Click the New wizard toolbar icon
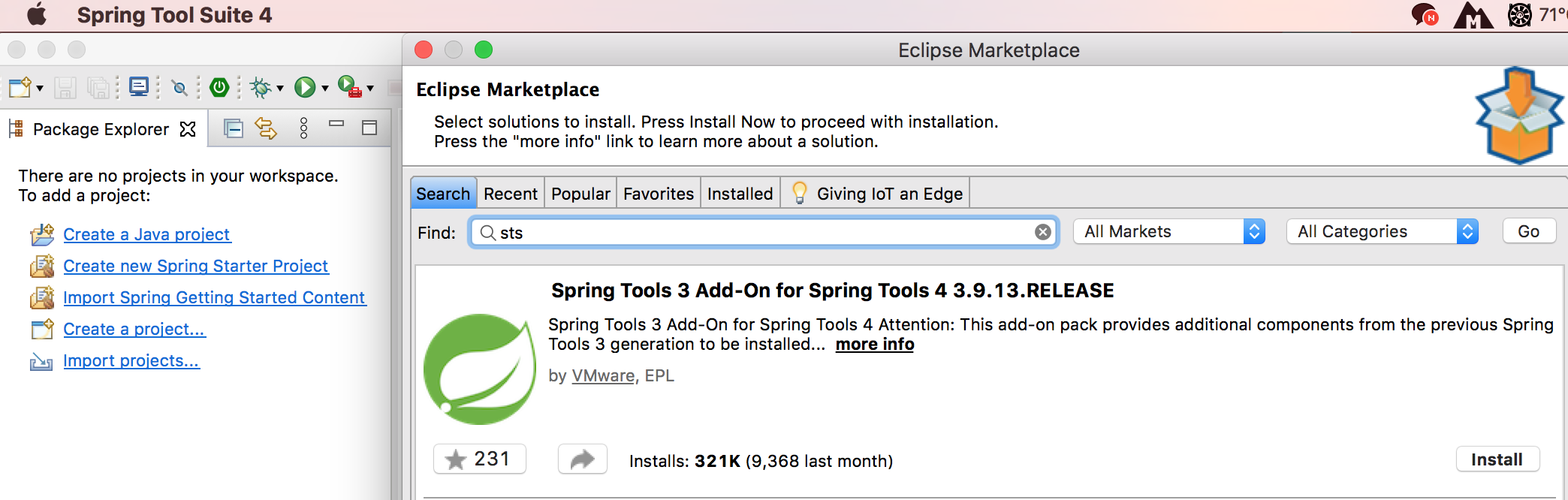 click(x=20, y=88)
